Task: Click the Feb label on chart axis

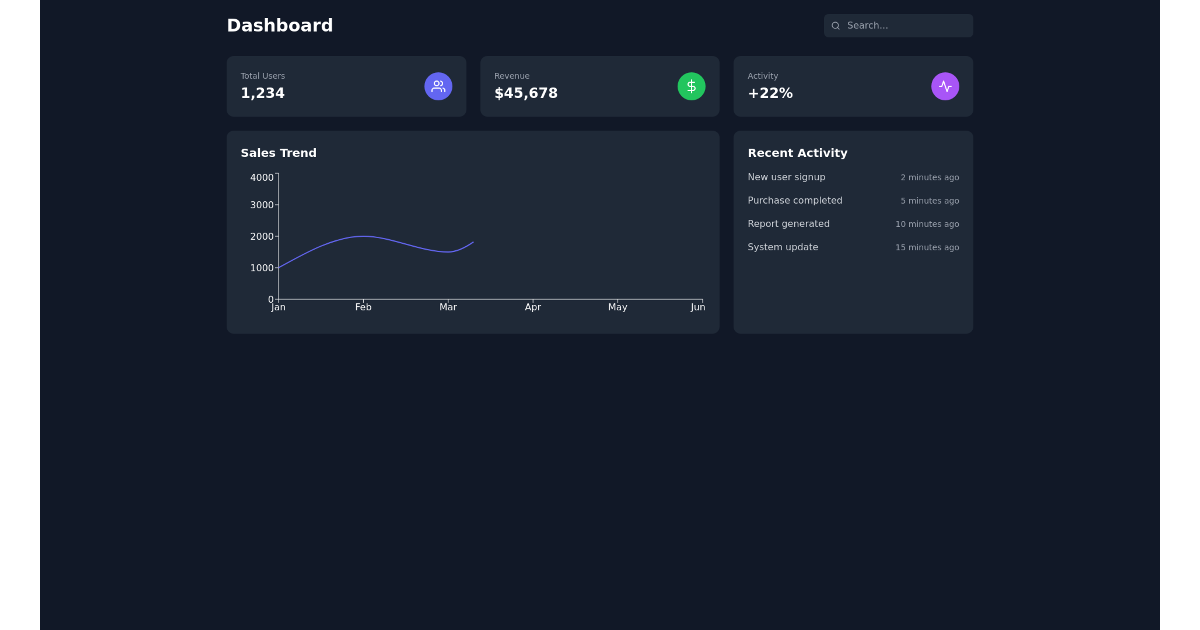Action: pyautogui.click(x=363, y=308)
